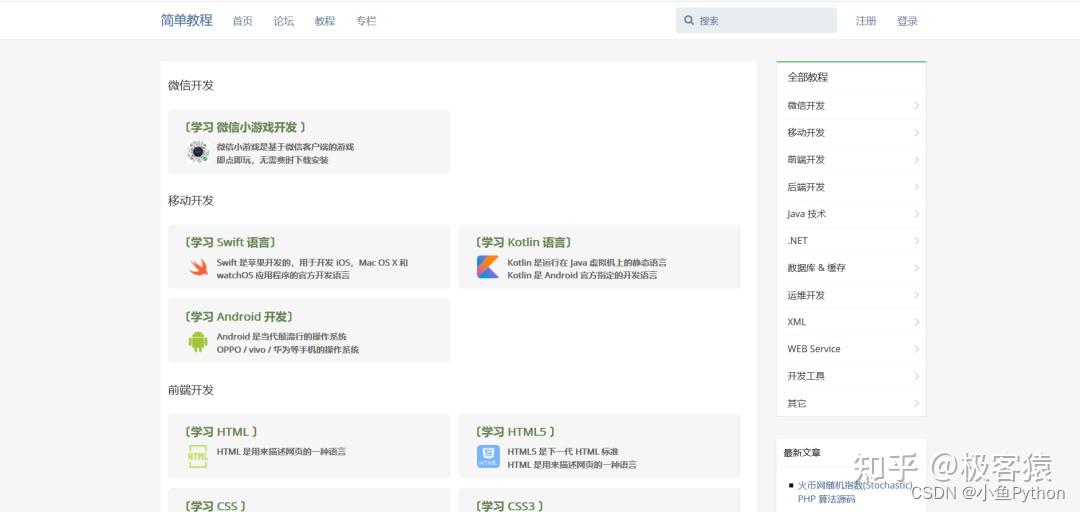Expand the 数据库 & 缓存 sidebar chevron
This screenshot has width=1080, height=512.
pos(917,267)
